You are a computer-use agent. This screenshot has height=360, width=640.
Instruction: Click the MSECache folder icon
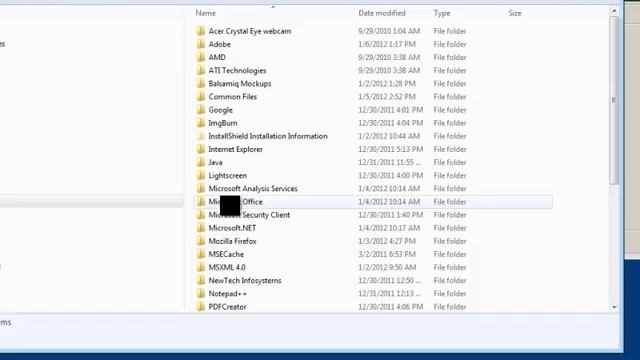(x=200, y=254)
